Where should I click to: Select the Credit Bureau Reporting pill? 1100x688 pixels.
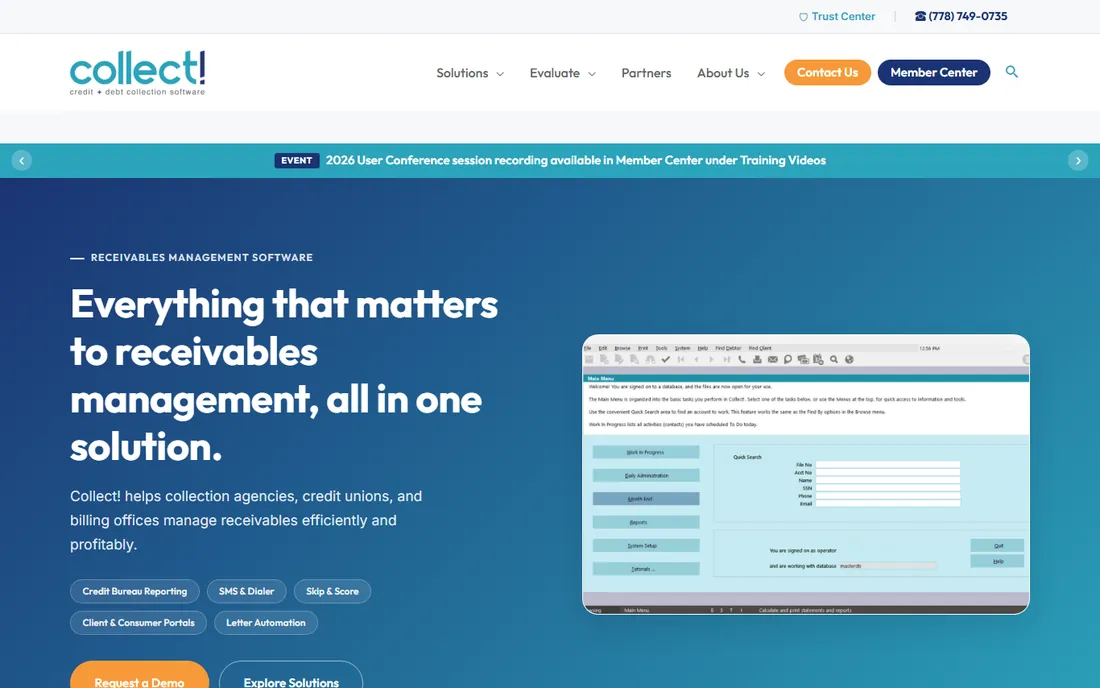[135, 591]
